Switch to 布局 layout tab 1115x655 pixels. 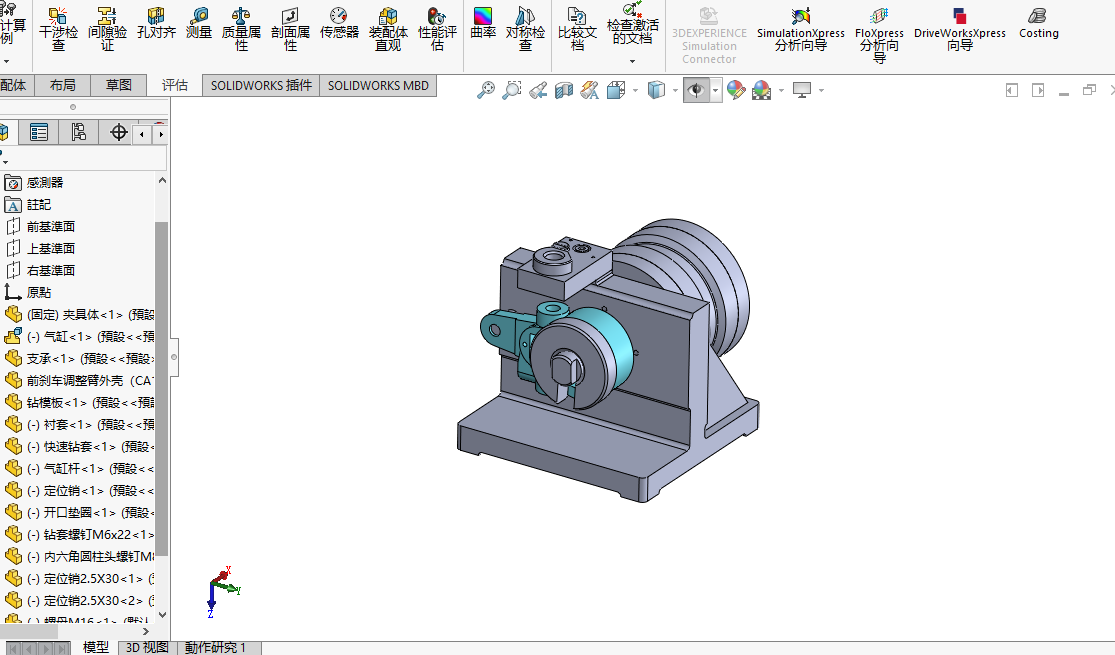tap(63, 85)
